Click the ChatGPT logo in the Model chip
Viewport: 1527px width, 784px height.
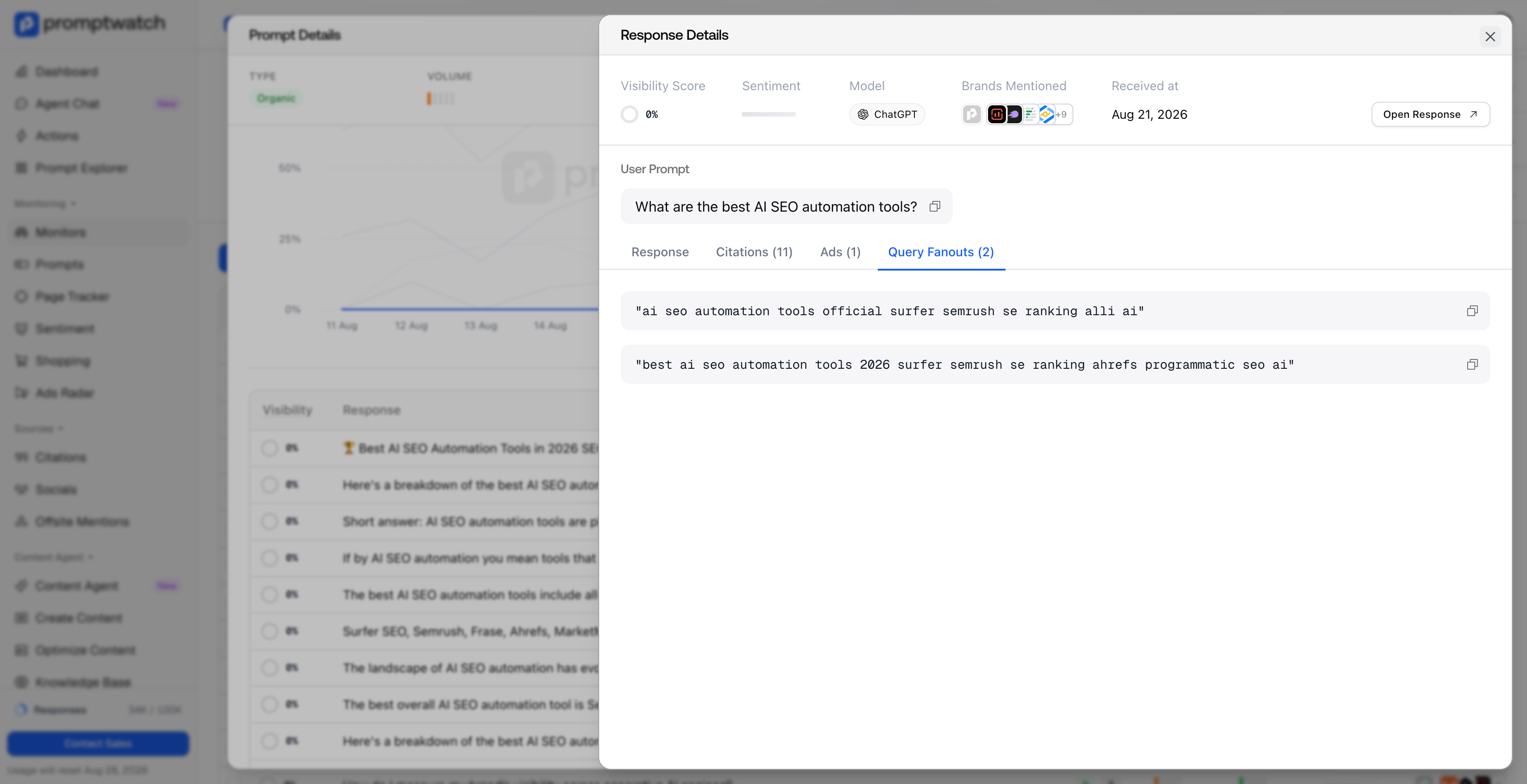(x=863, y=114)
